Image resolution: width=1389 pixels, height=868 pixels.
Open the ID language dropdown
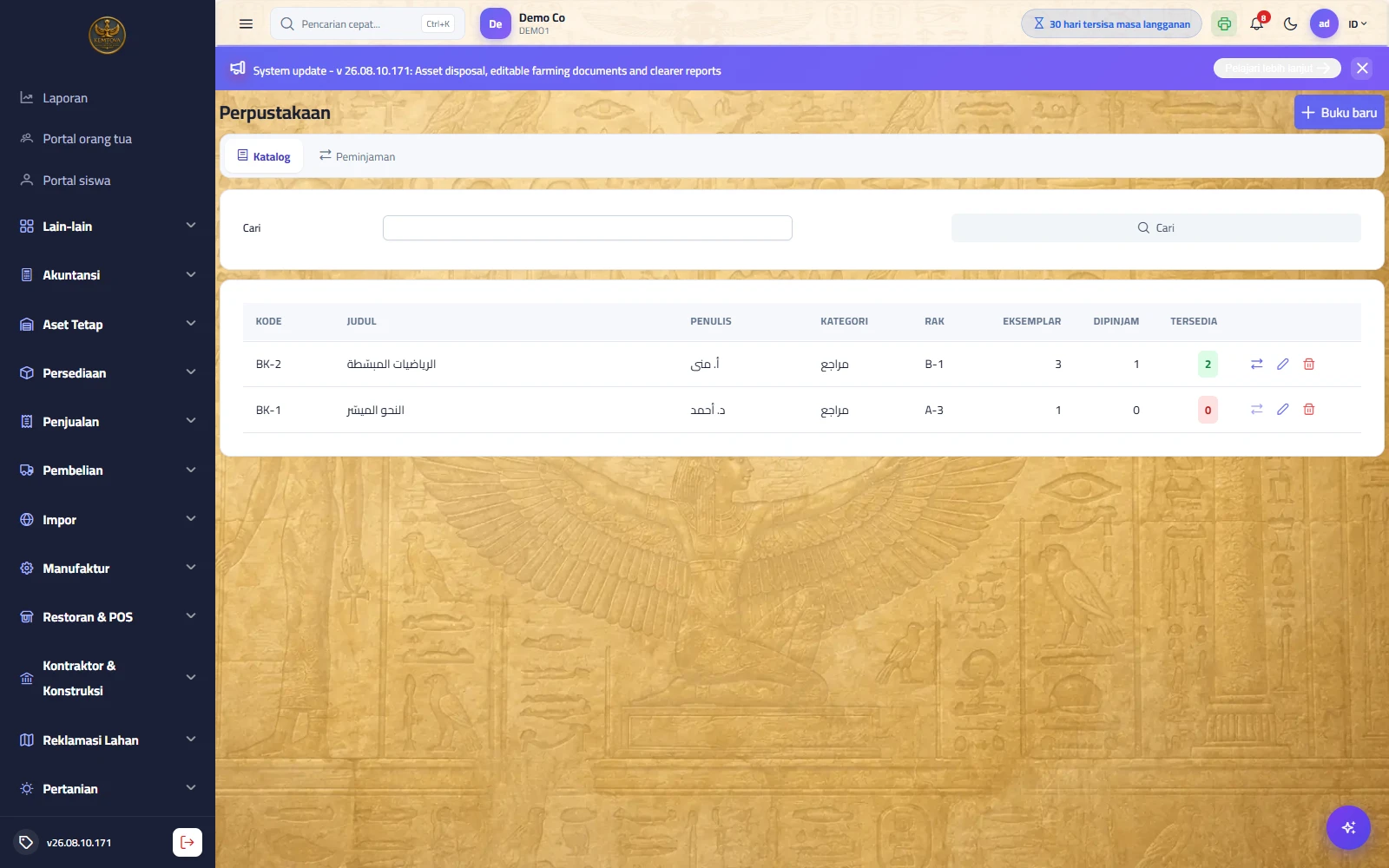1358,24
